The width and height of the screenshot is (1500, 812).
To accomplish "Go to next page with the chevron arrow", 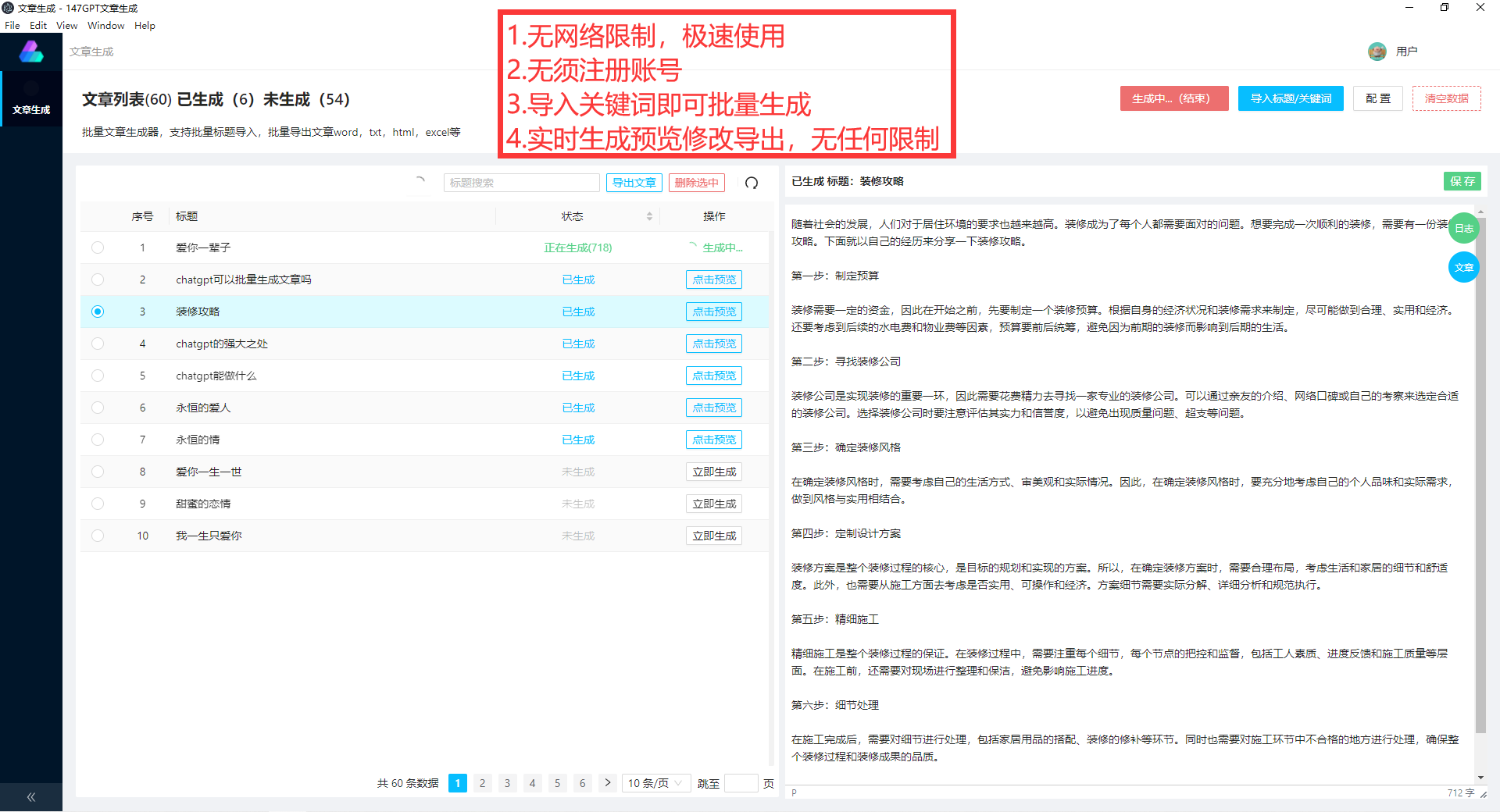I will point(608,783).
